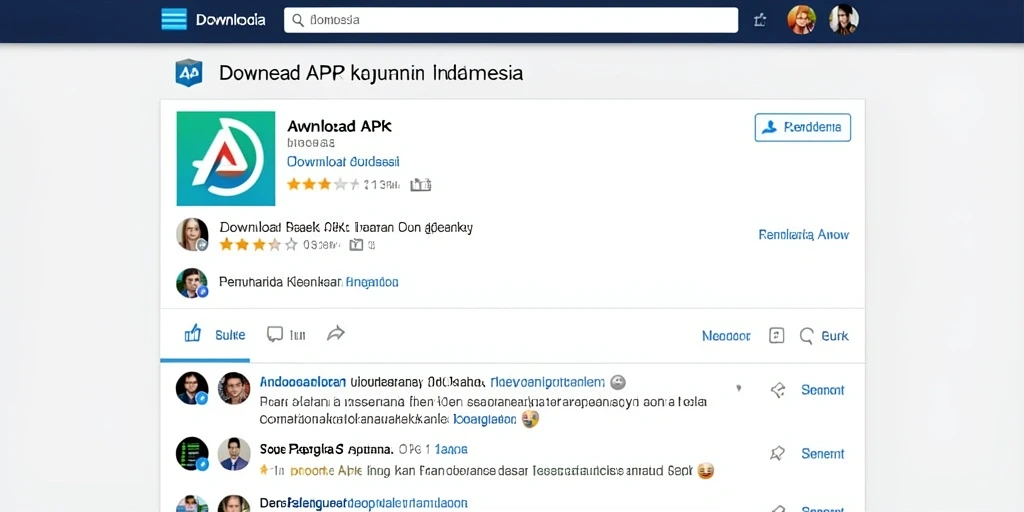The width and height of the screenshot is (1024, 512).
Task: Open first commenter's avatar with blue badge
Action: (192, 389)
